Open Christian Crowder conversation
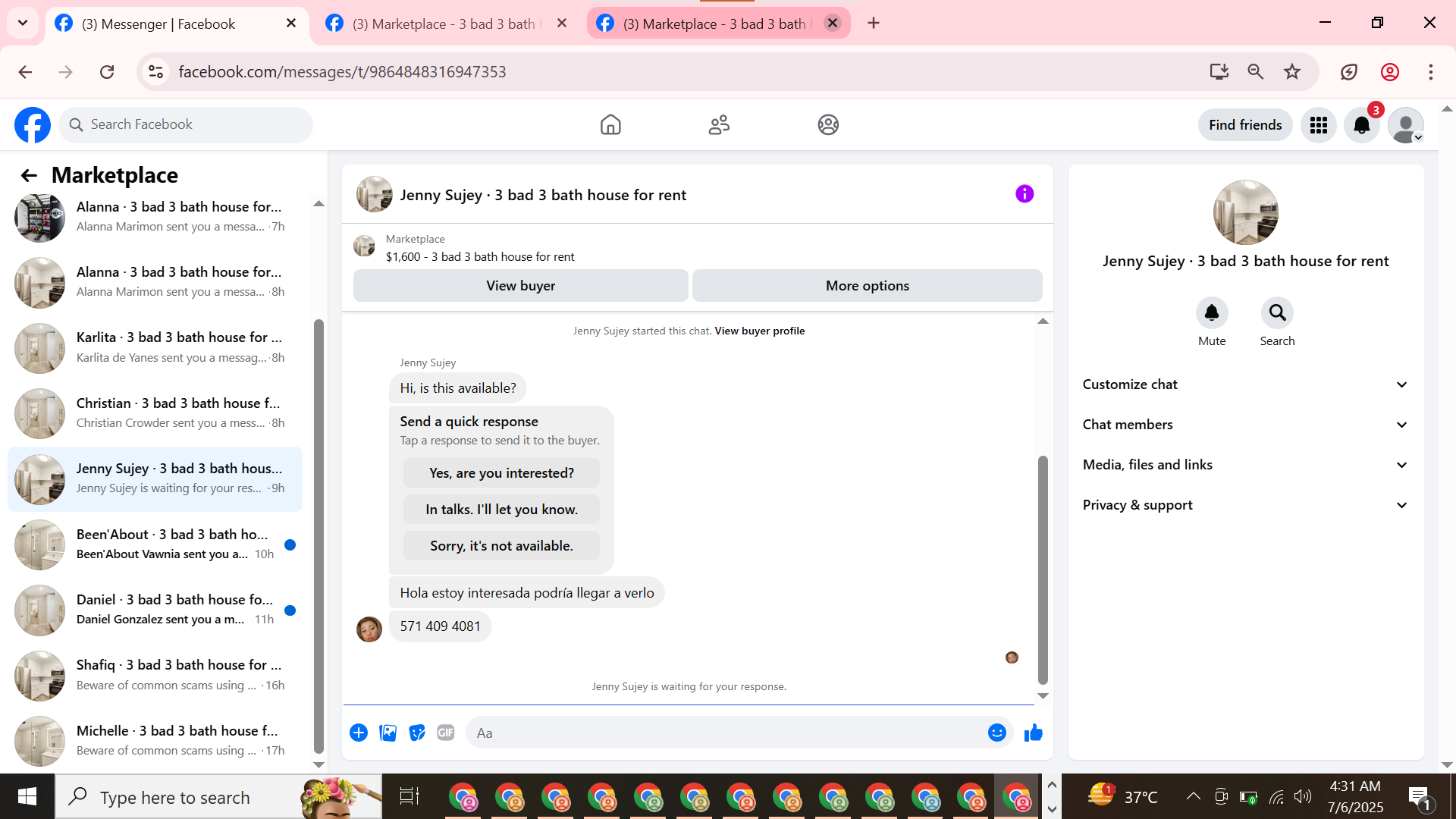The height and width of the screenshot is (819, 1456). (x=155, y=413)
